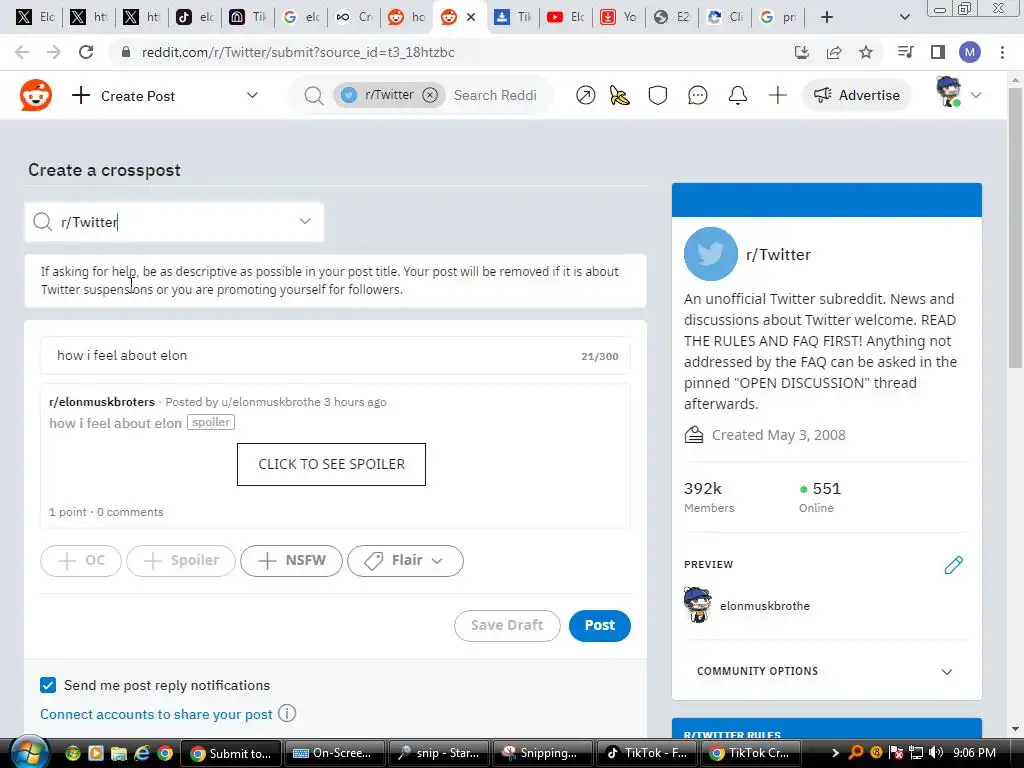Click the r/Twitter community bird avatar

711,254
